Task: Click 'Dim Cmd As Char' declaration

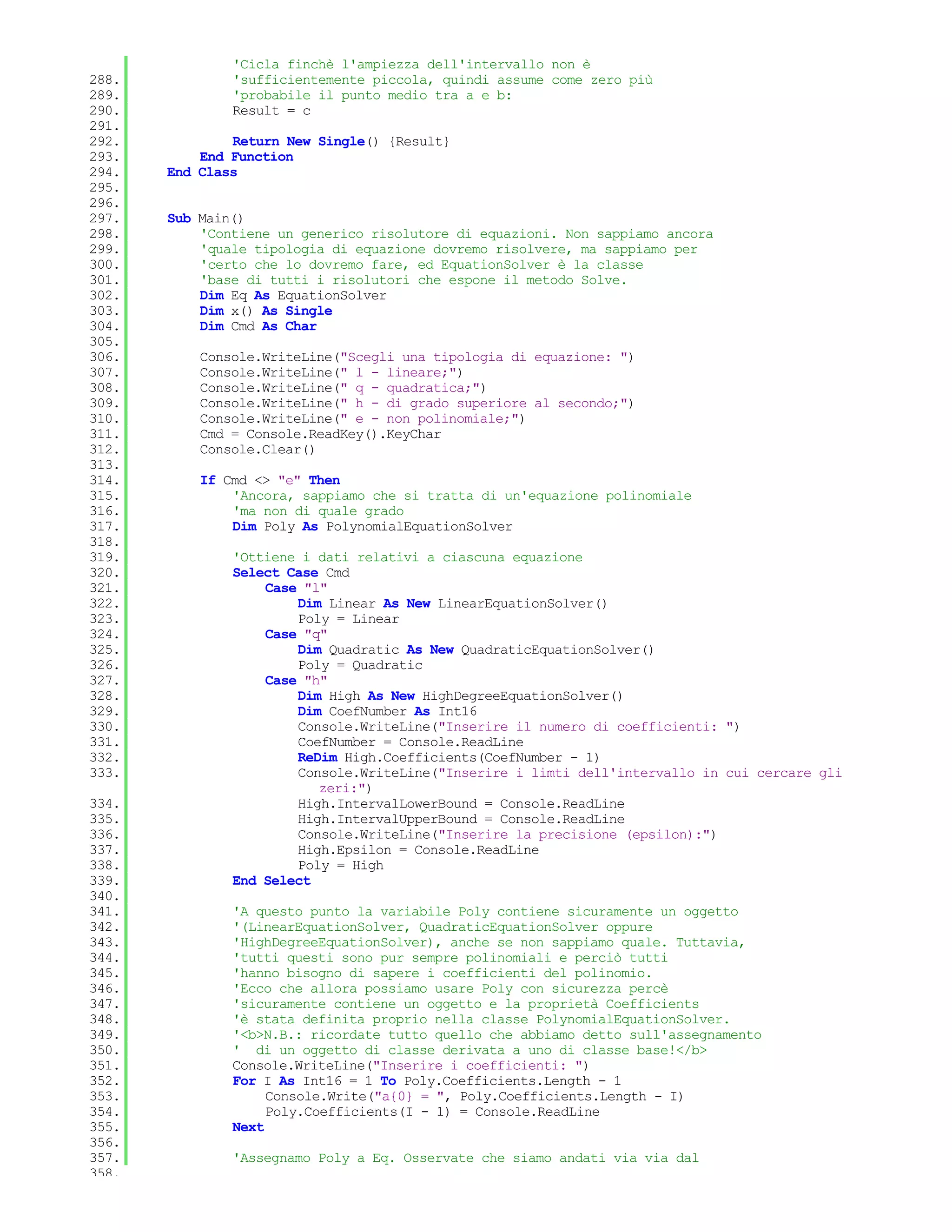Action: pyautogui.click(x=258, y=326)
